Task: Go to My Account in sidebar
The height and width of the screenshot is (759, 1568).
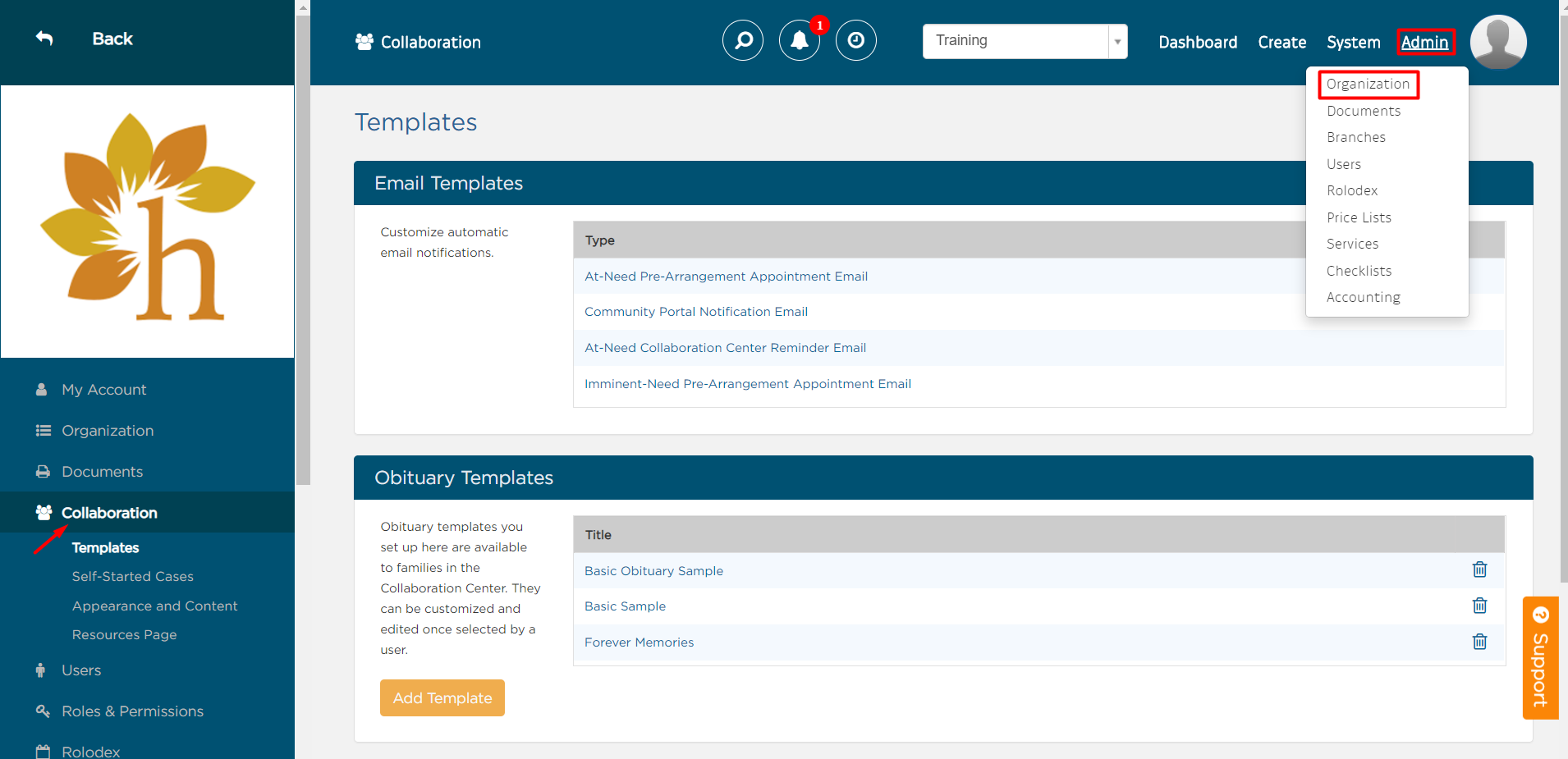Action: pos(104,390)
